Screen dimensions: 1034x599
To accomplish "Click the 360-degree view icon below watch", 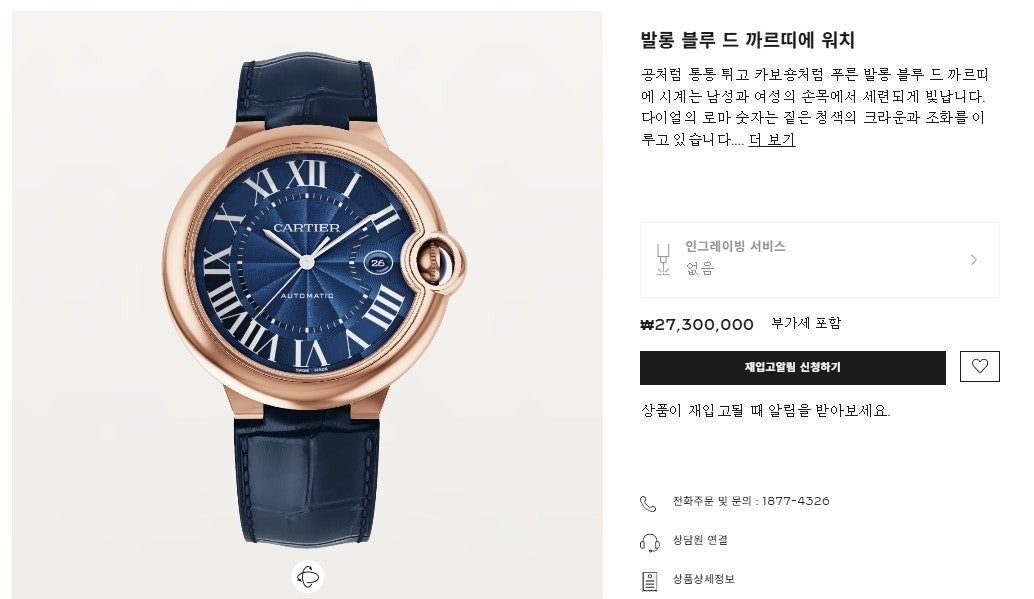I will pos(307,577).
